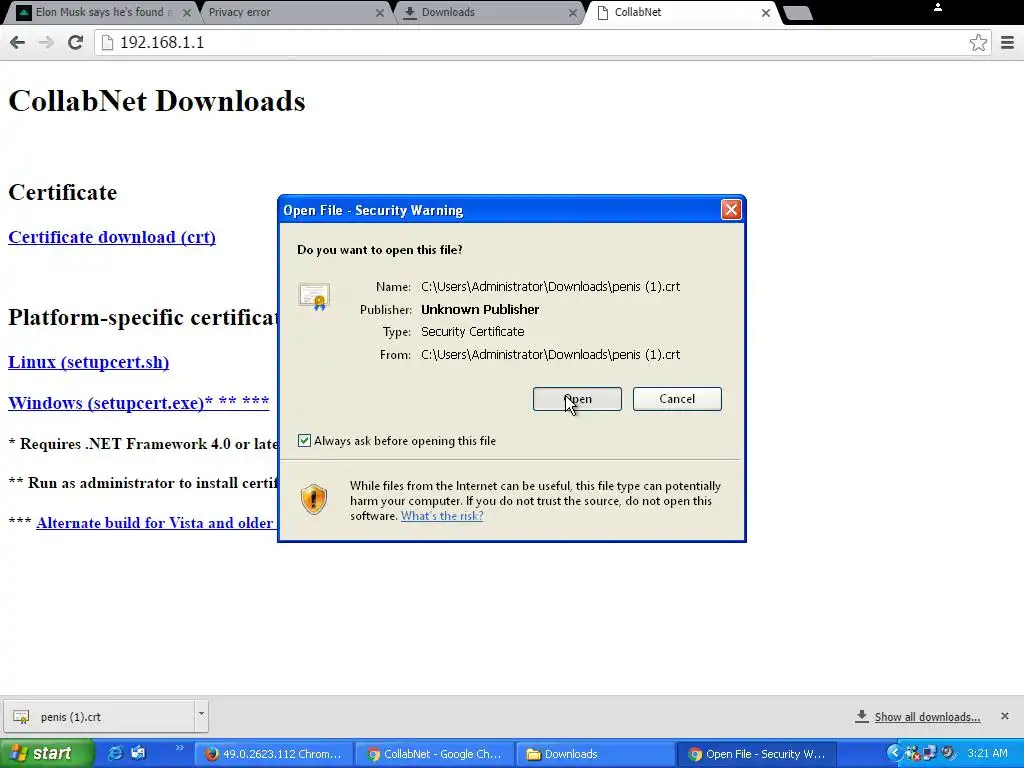Close the Open File Security Warning dialog
Screen dimensions: 1024x768
click(731, 210)
